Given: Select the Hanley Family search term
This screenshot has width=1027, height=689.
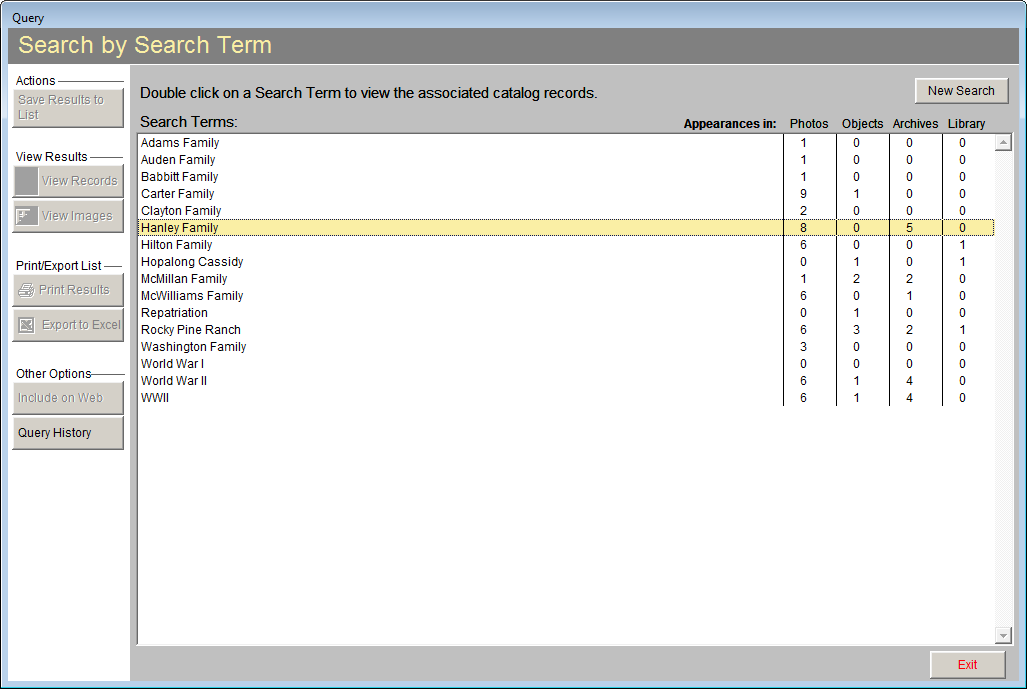Looking at the screenshot, I should 180,228.
